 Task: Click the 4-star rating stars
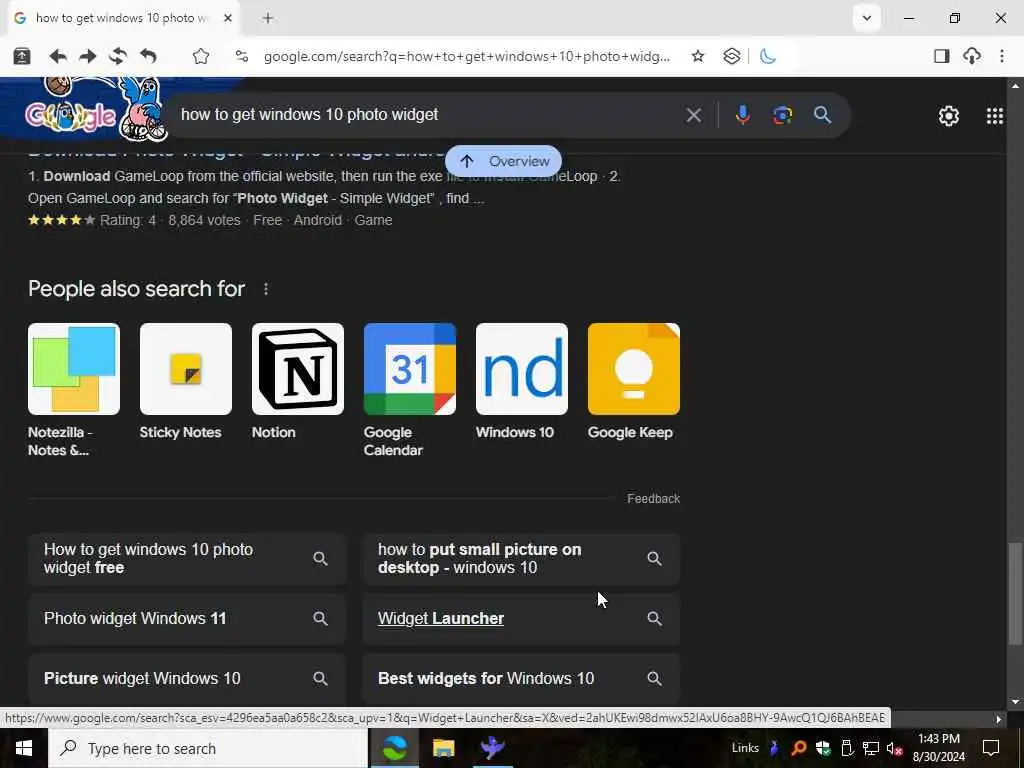61,220
